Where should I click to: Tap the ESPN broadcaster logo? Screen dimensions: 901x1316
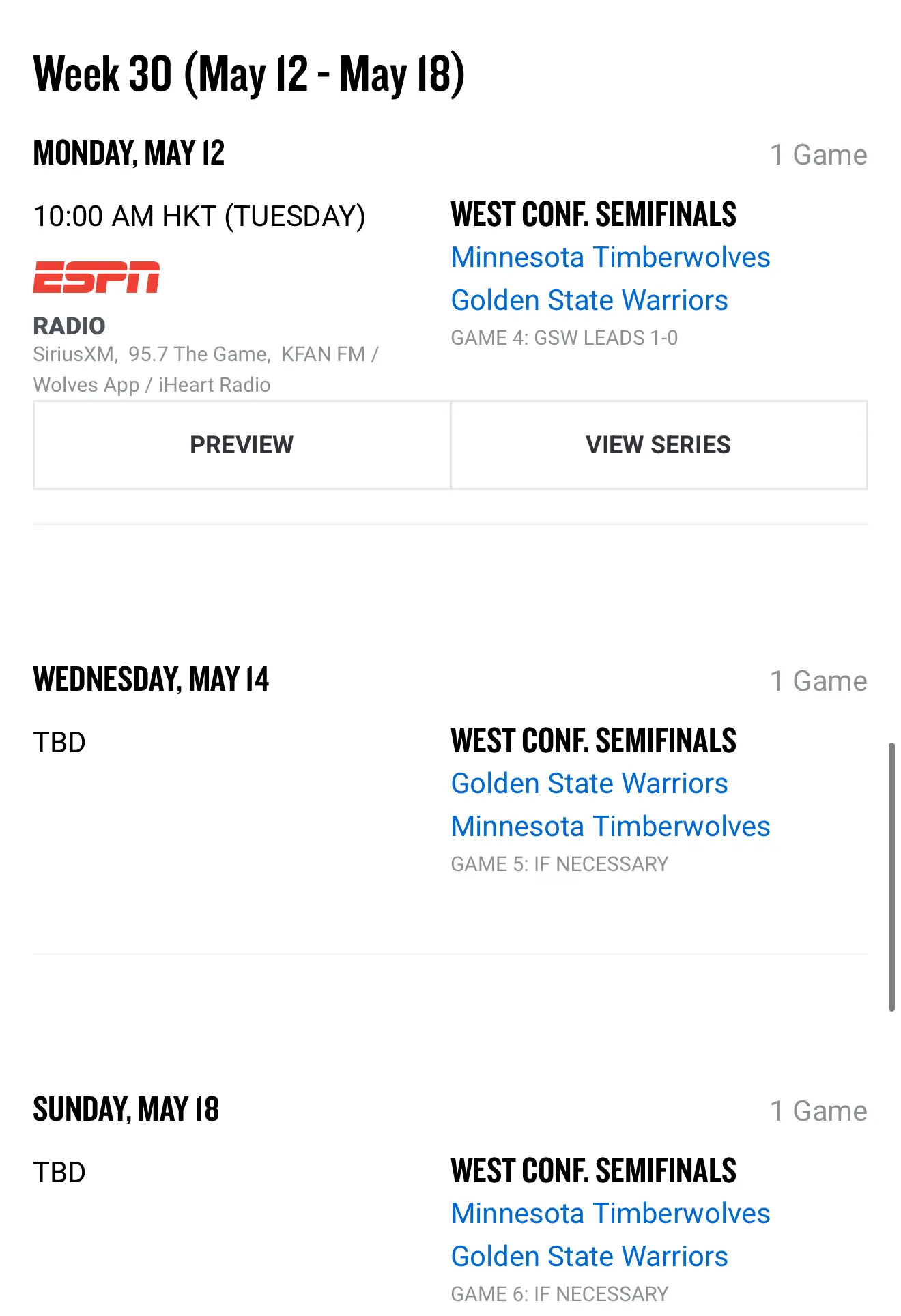[96, 277]
